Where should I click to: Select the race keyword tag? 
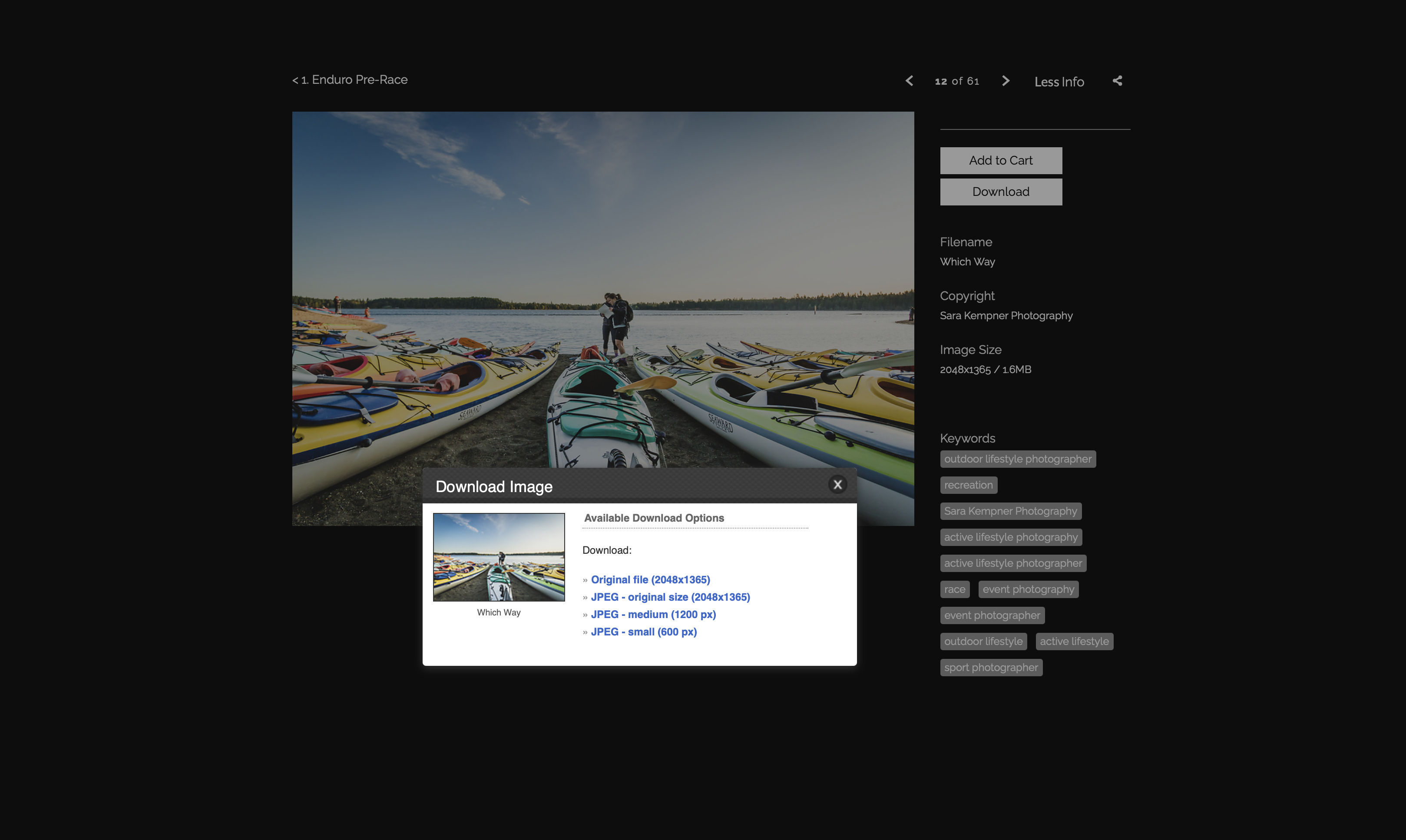[954, 589]
